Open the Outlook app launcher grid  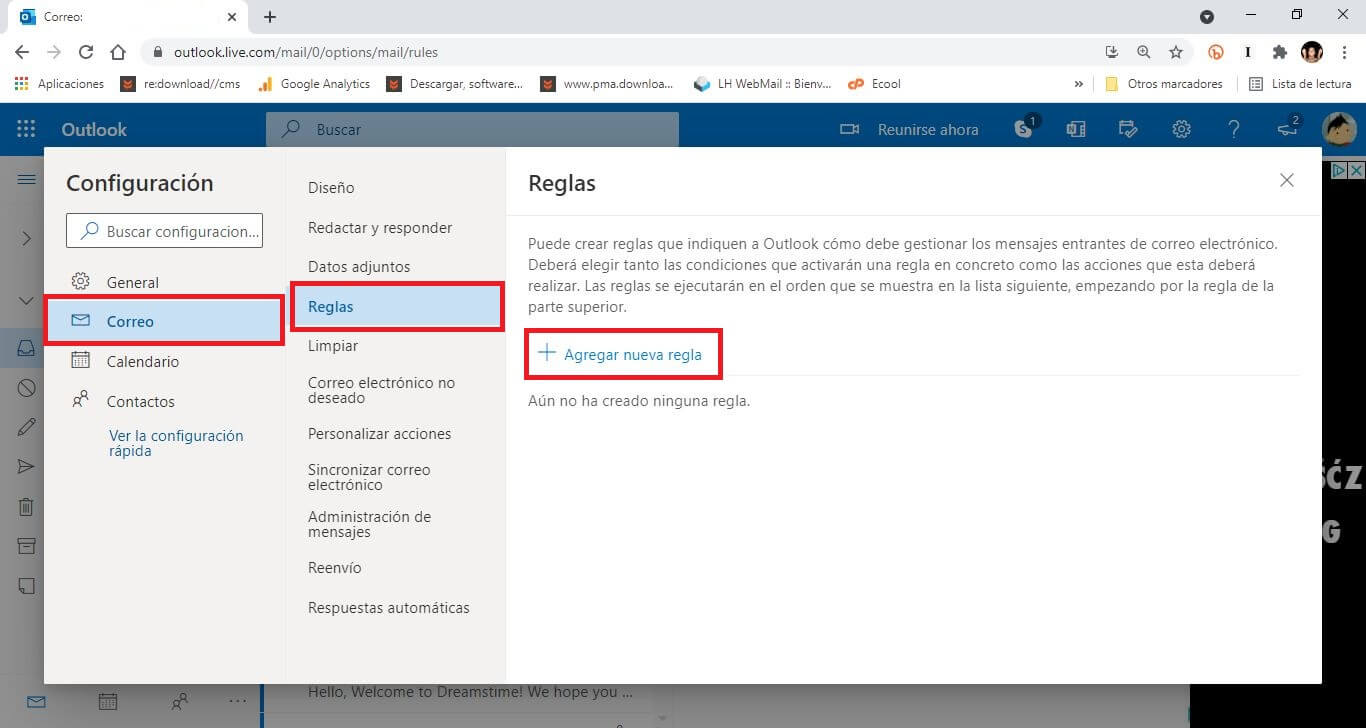pos(27,129)
